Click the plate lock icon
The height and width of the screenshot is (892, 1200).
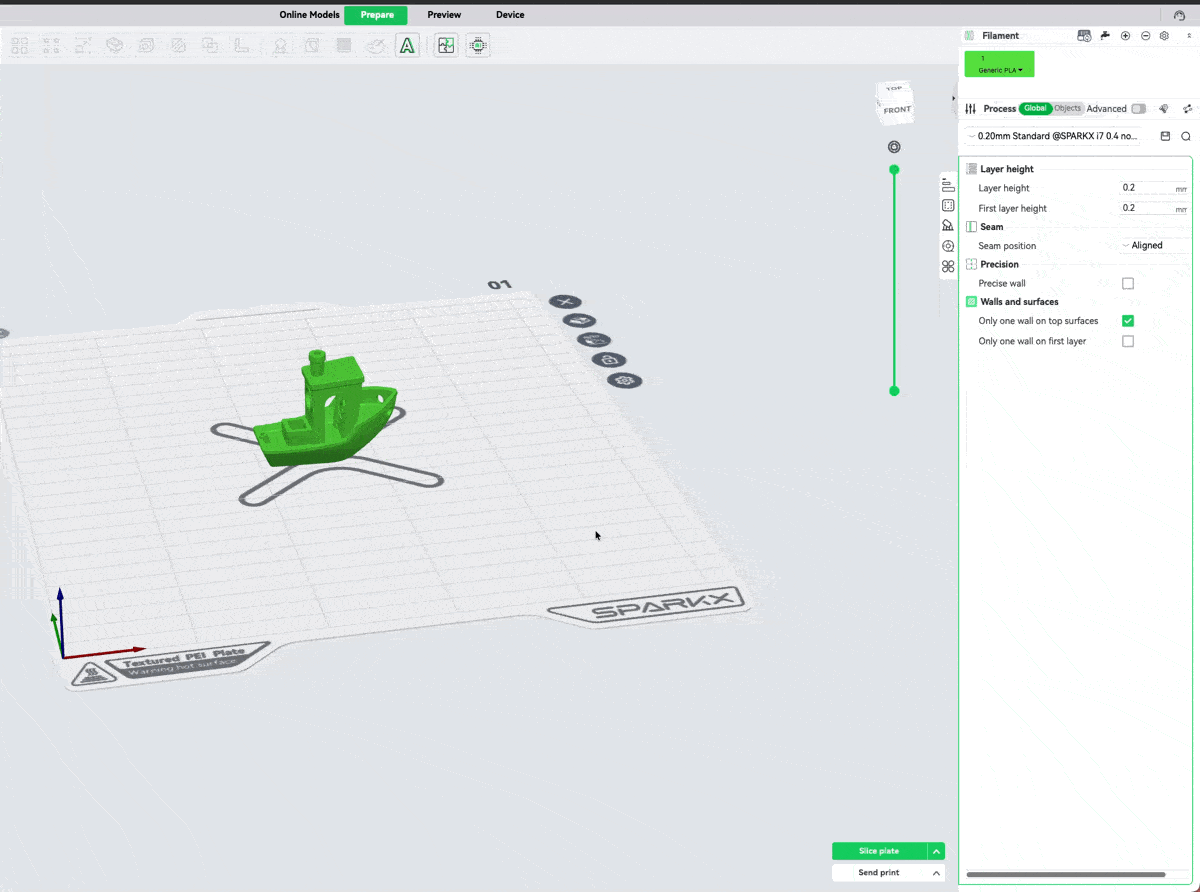[x=609, y=360]
